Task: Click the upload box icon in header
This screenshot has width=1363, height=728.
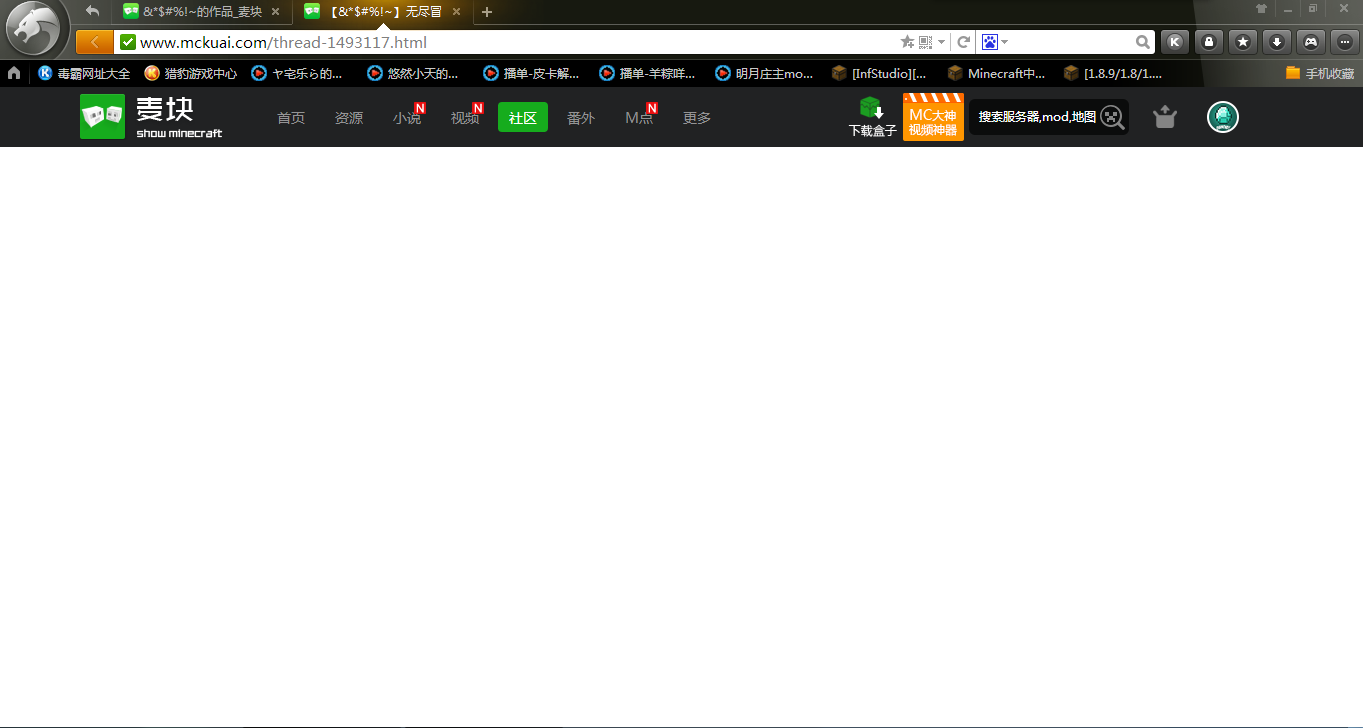Action: [1165, 117]
